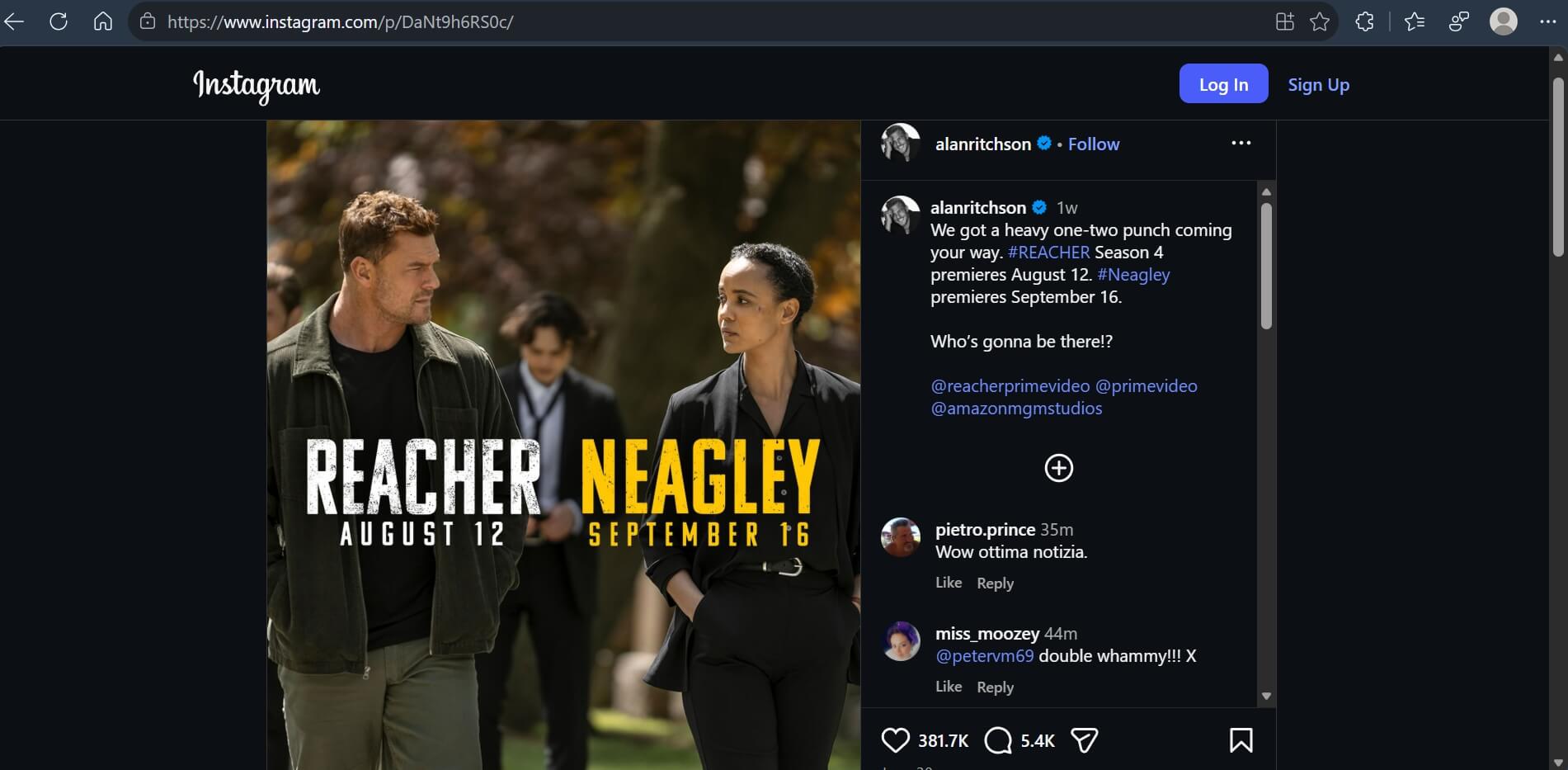
Task: Click the page scrollbar up arrow
Action: tap(1558, 57)
